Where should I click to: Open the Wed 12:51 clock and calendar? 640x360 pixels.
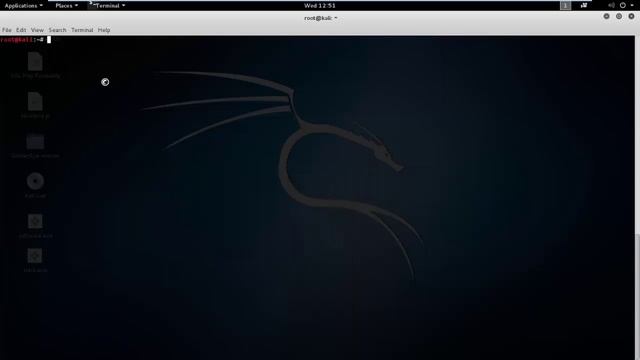(x=320, y=6)
